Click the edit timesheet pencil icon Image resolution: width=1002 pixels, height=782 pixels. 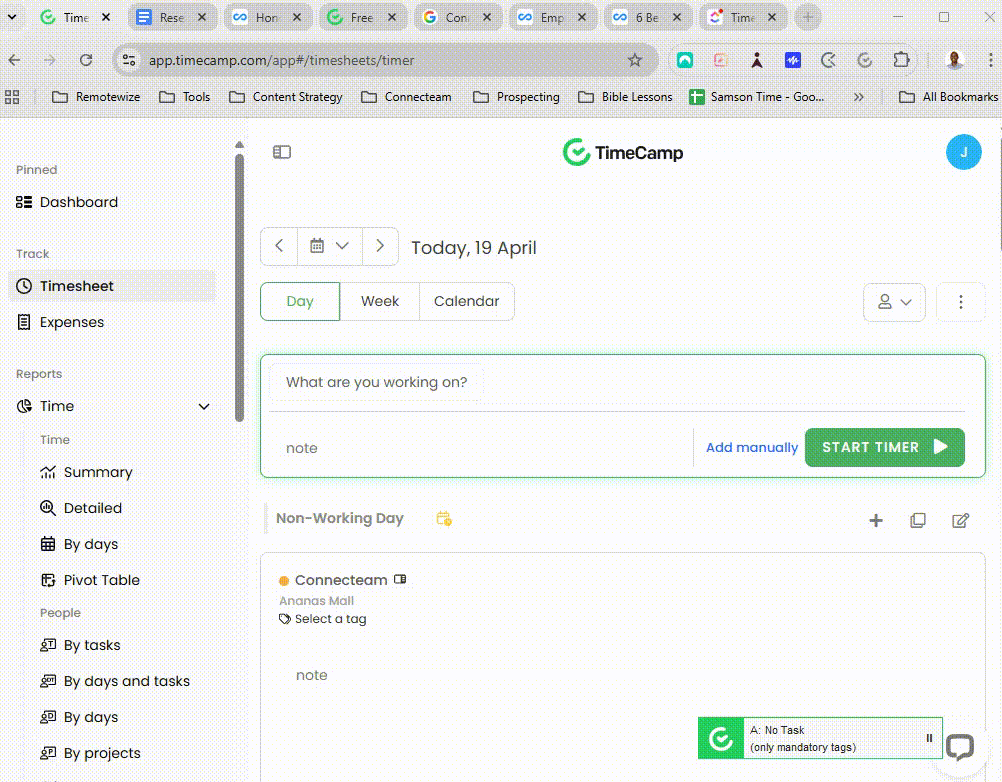tap(960, 521)
